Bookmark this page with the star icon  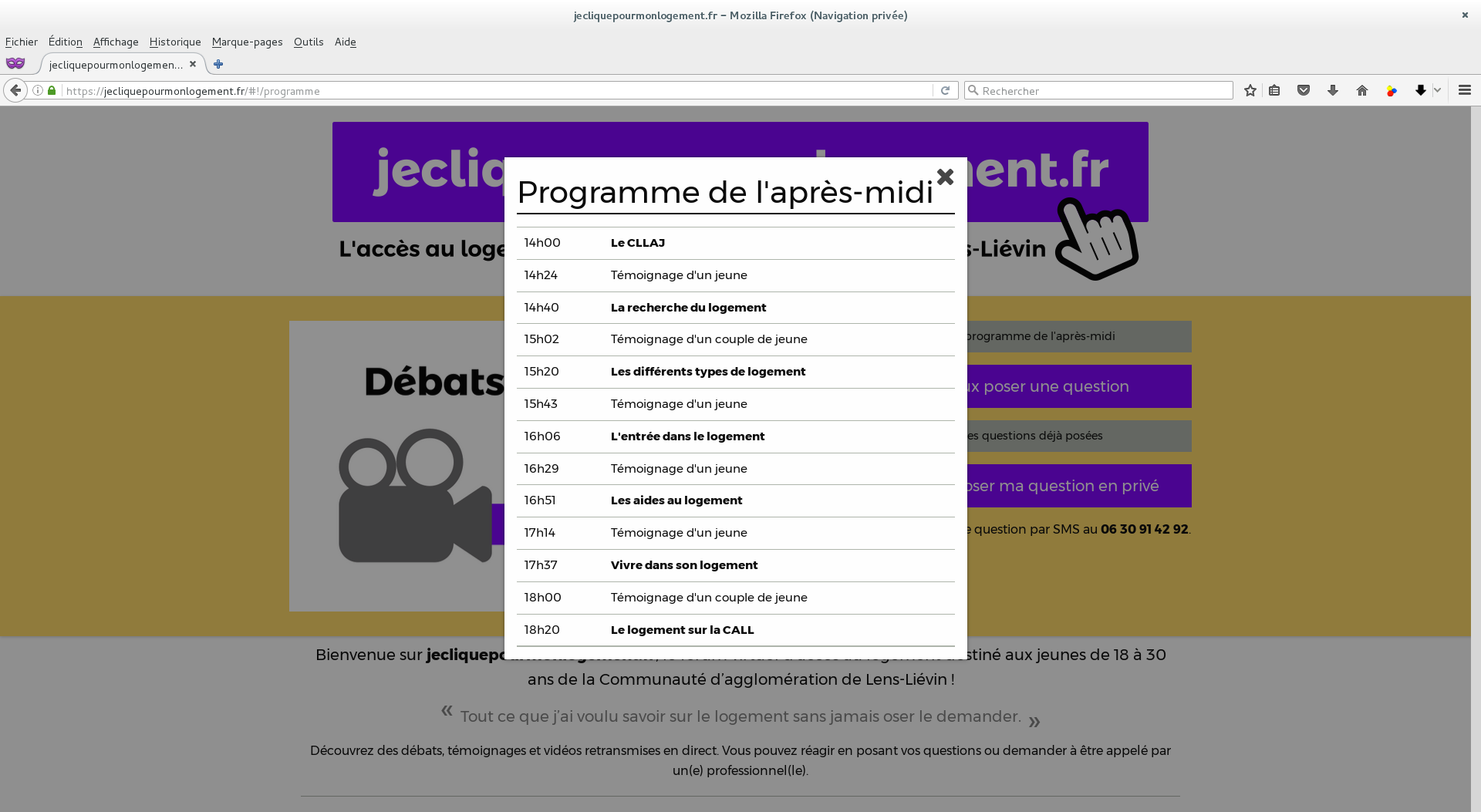coord(1250,90)
